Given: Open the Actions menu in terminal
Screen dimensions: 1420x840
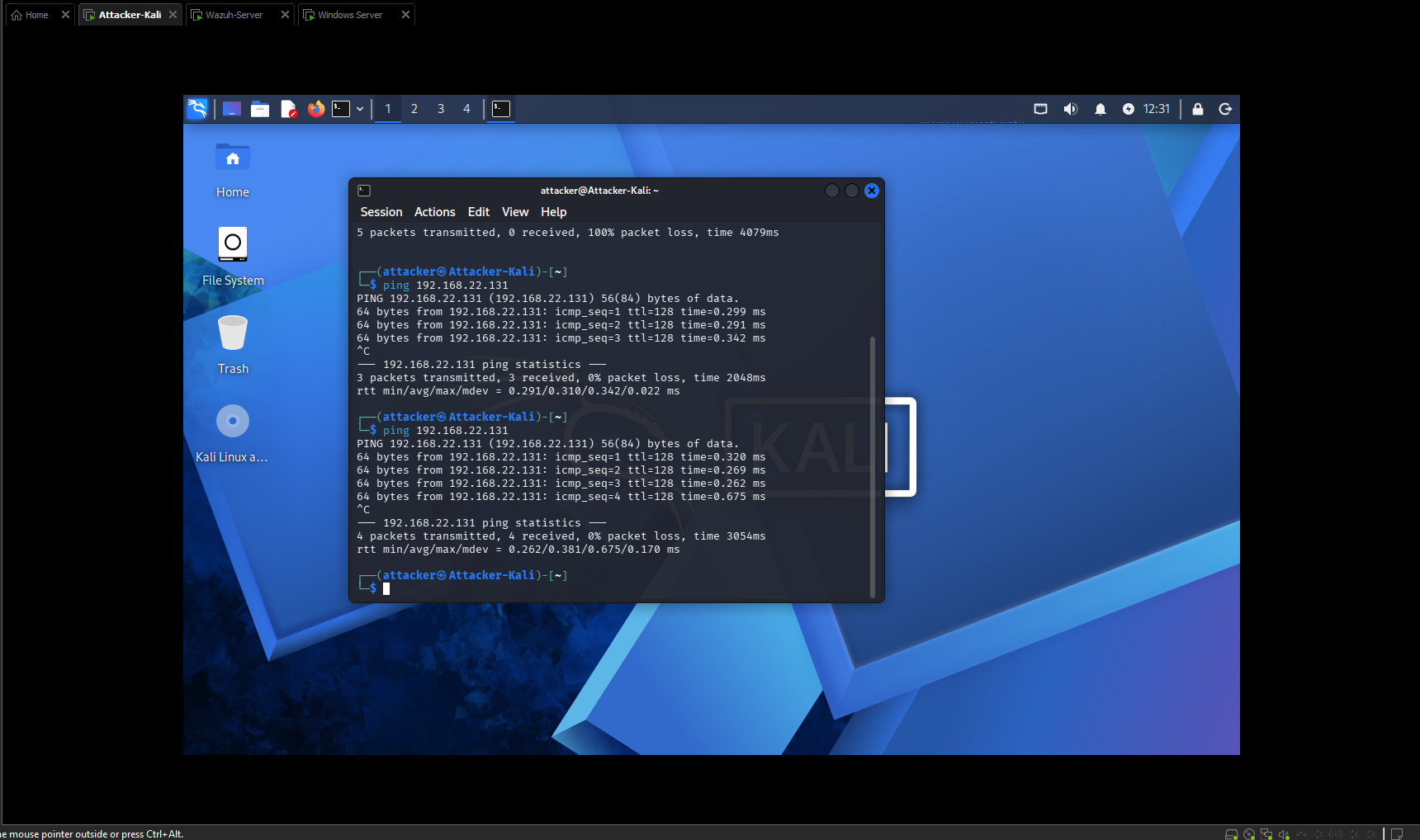Looking at the screenshot, I should tap(435, 212).
